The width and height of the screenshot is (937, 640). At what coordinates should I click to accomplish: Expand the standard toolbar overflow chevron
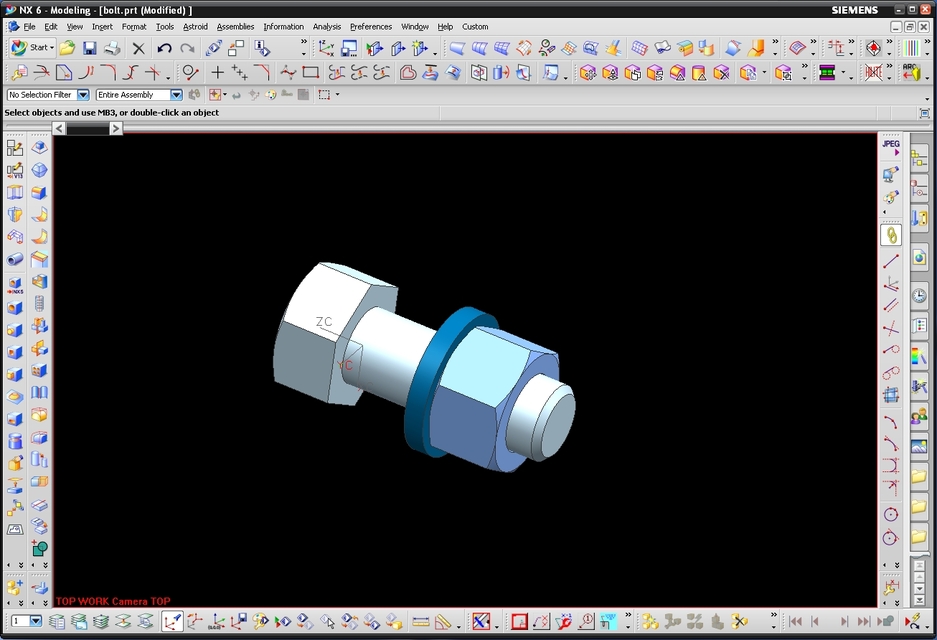(x=304, y=42)
